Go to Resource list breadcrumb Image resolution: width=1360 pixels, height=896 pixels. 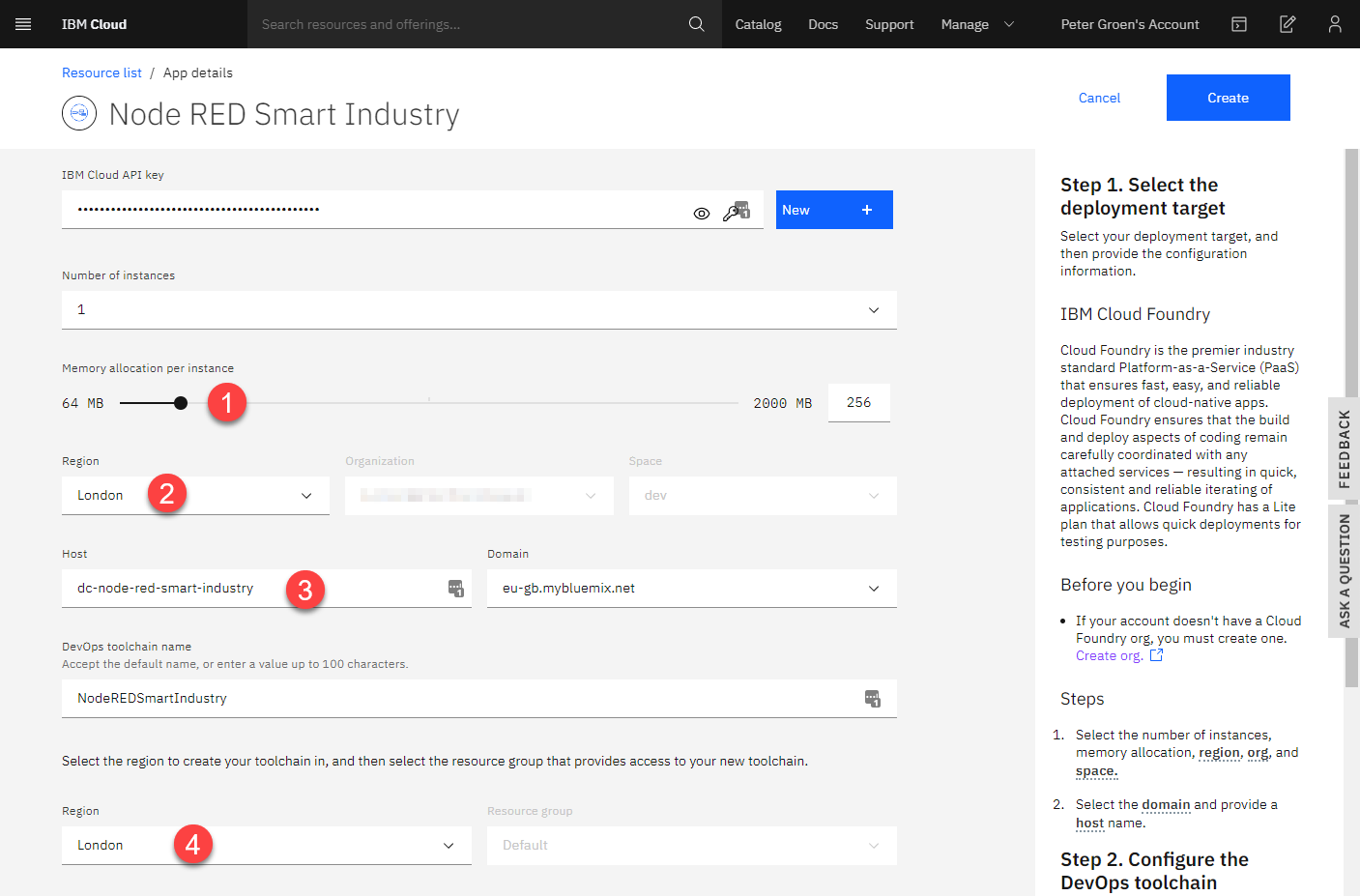click(101, 72)
